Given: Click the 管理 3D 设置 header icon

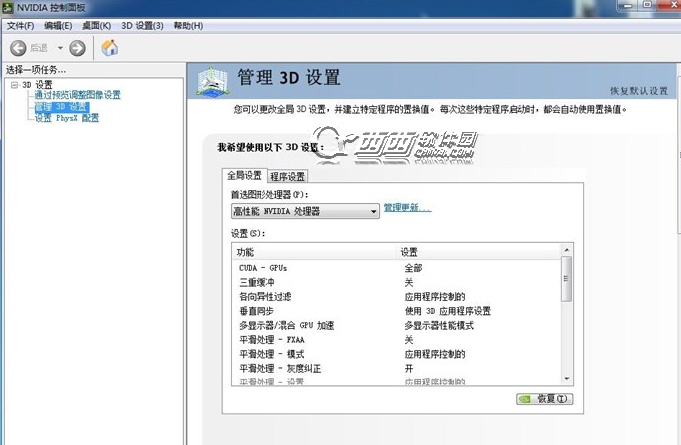Looking at the screenshot, I should 212,81.
